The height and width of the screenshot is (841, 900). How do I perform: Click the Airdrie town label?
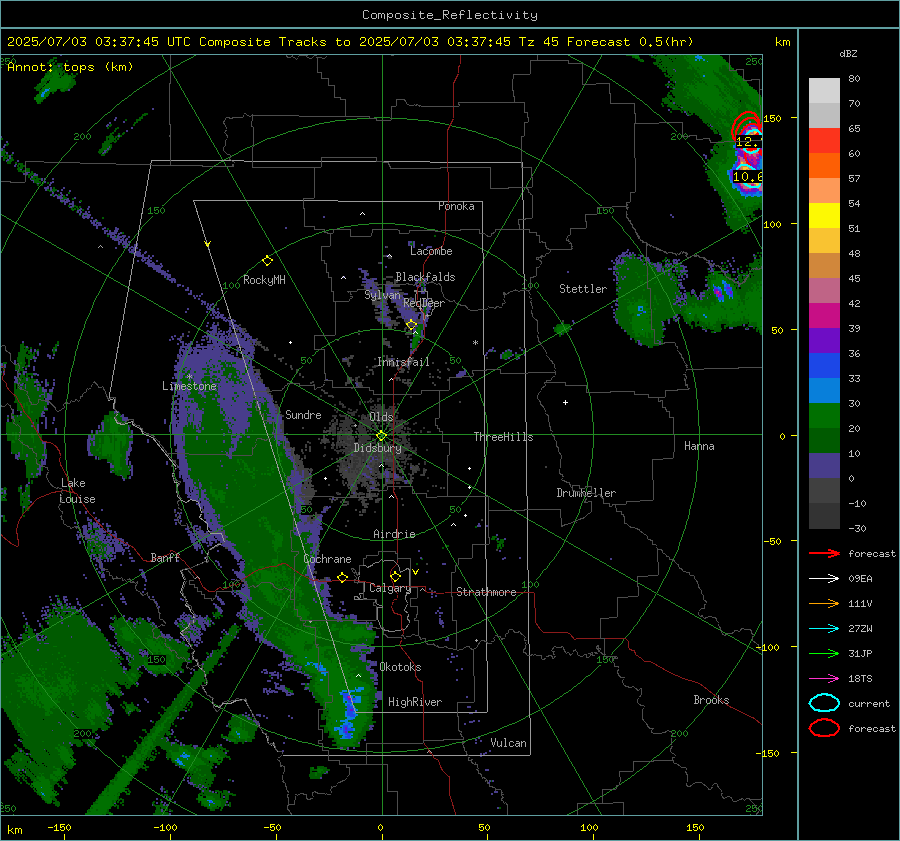[x=394, y=534]
